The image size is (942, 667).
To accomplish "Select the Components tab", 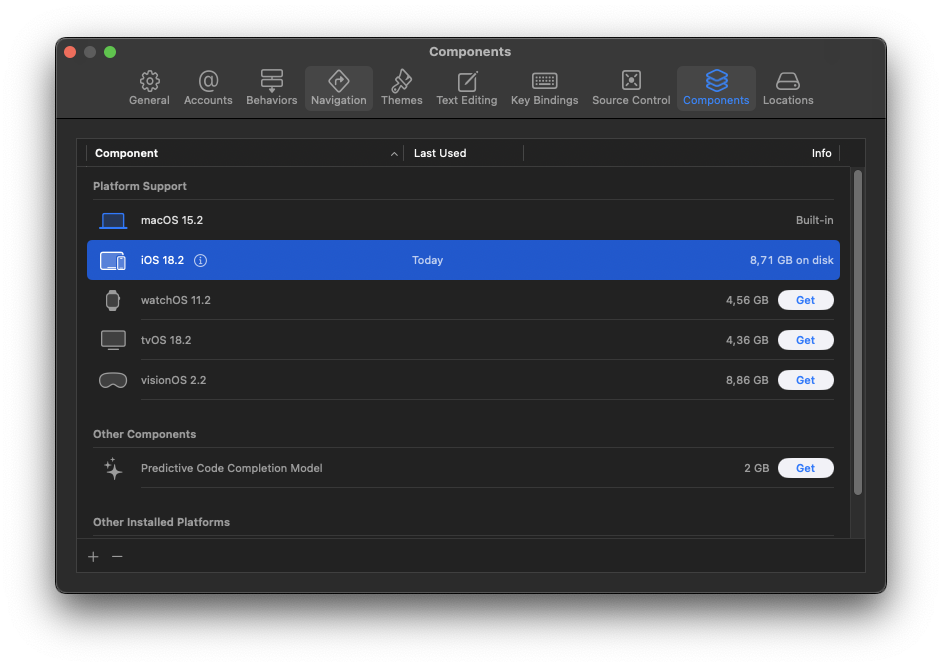I will (x=716, y=88).
